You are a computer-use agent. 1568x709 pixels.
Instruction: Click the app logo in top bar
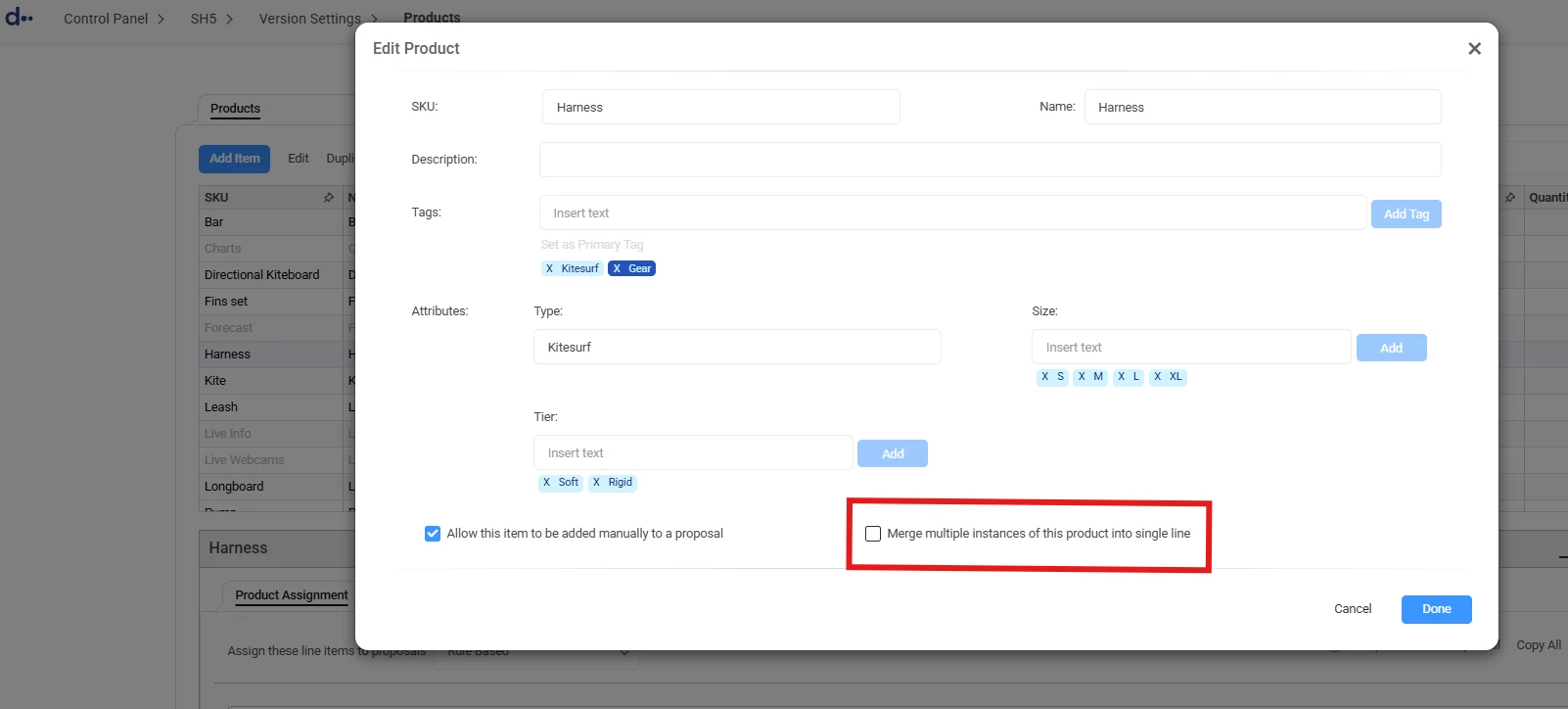pos(19,17)
